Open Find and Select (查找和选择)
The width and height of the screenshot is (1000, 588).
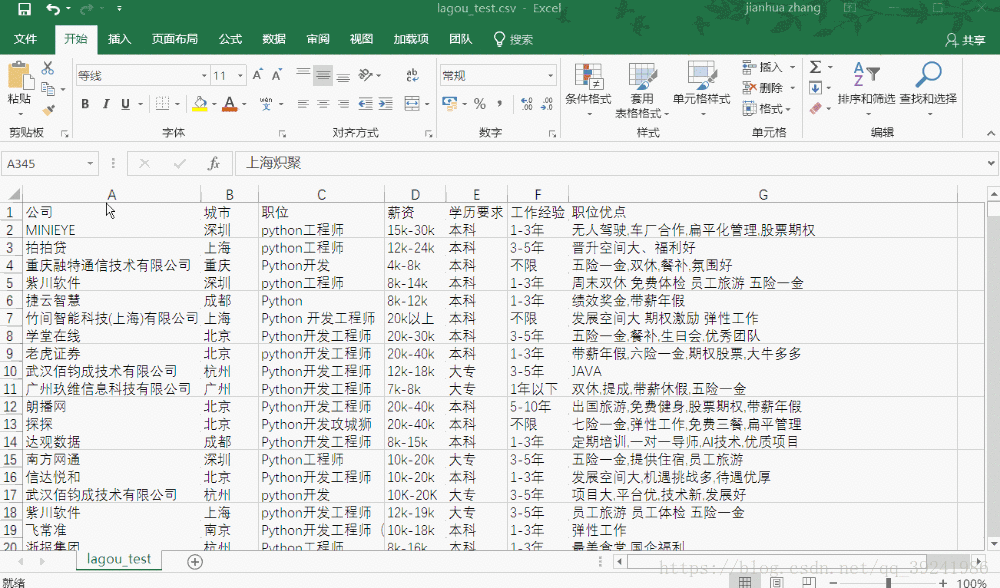(x=928, y=90)
